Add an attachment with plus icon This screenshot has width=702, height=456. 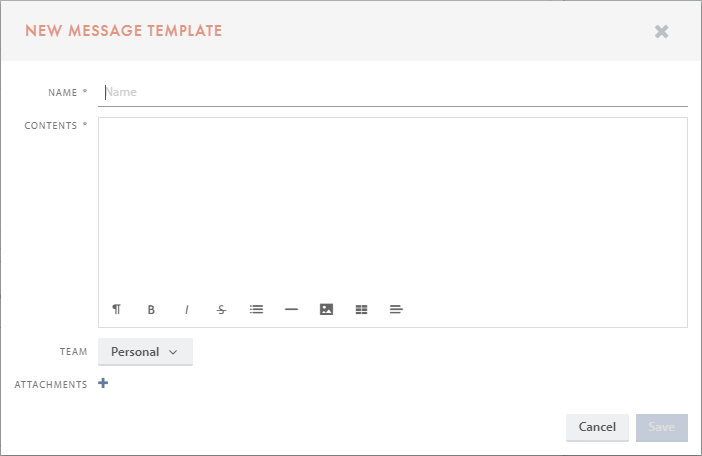(103, 383)
